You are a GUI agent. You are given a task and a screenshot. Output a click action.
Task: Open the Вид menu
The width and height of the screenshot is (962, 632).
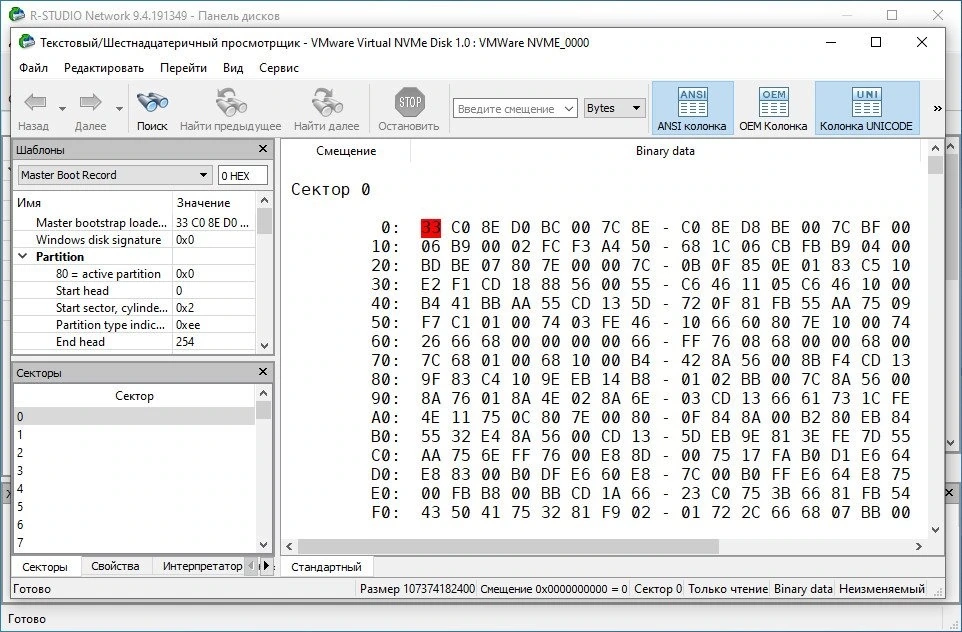click(x=233, y=68)
